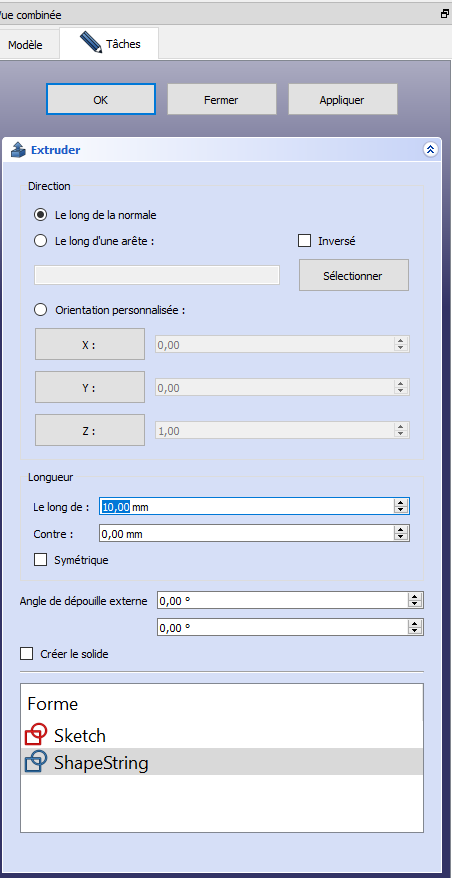Choose "Orientation personnalisée" radio option
Screen dimensions: 452x878
click(40, 310)
